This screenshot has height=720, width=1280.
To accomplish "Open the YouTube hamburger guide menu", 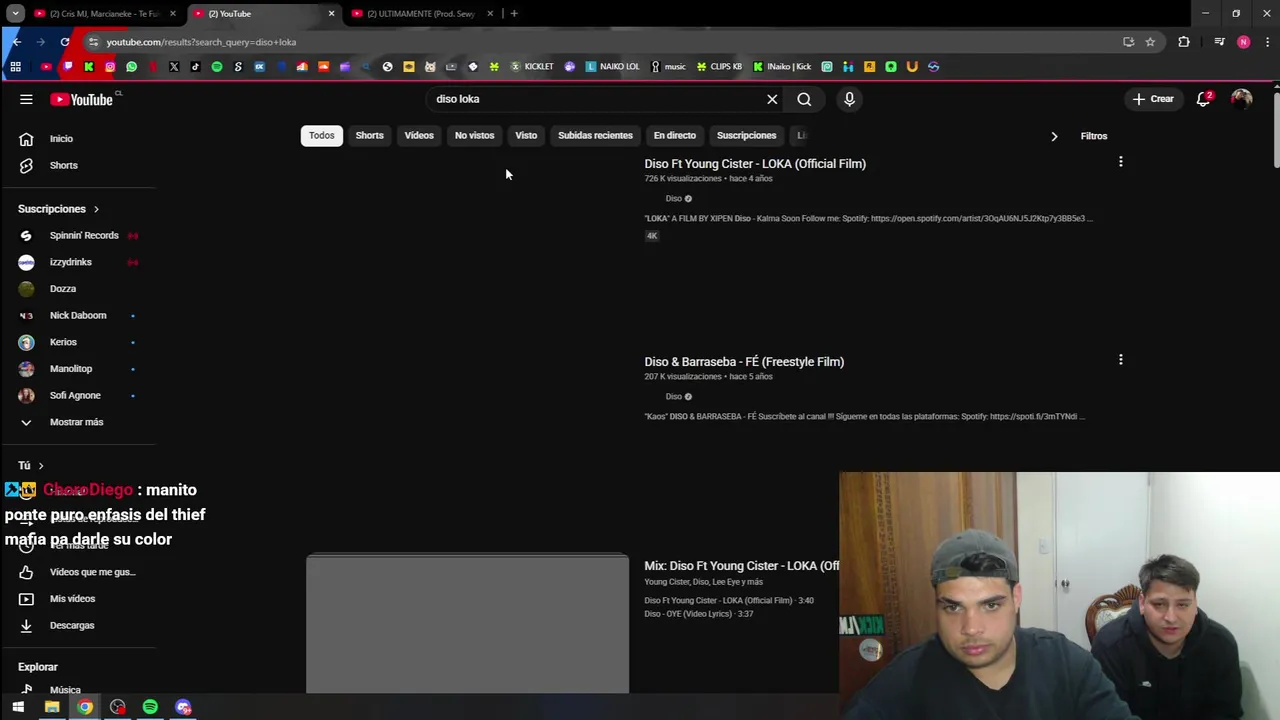I will [26, 99].
